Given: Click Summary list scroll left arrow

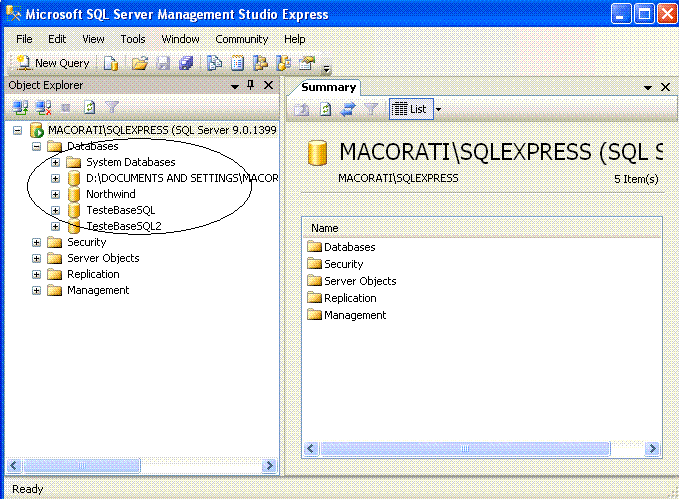Looking at the screenshot, I should (x=311, y=448).
